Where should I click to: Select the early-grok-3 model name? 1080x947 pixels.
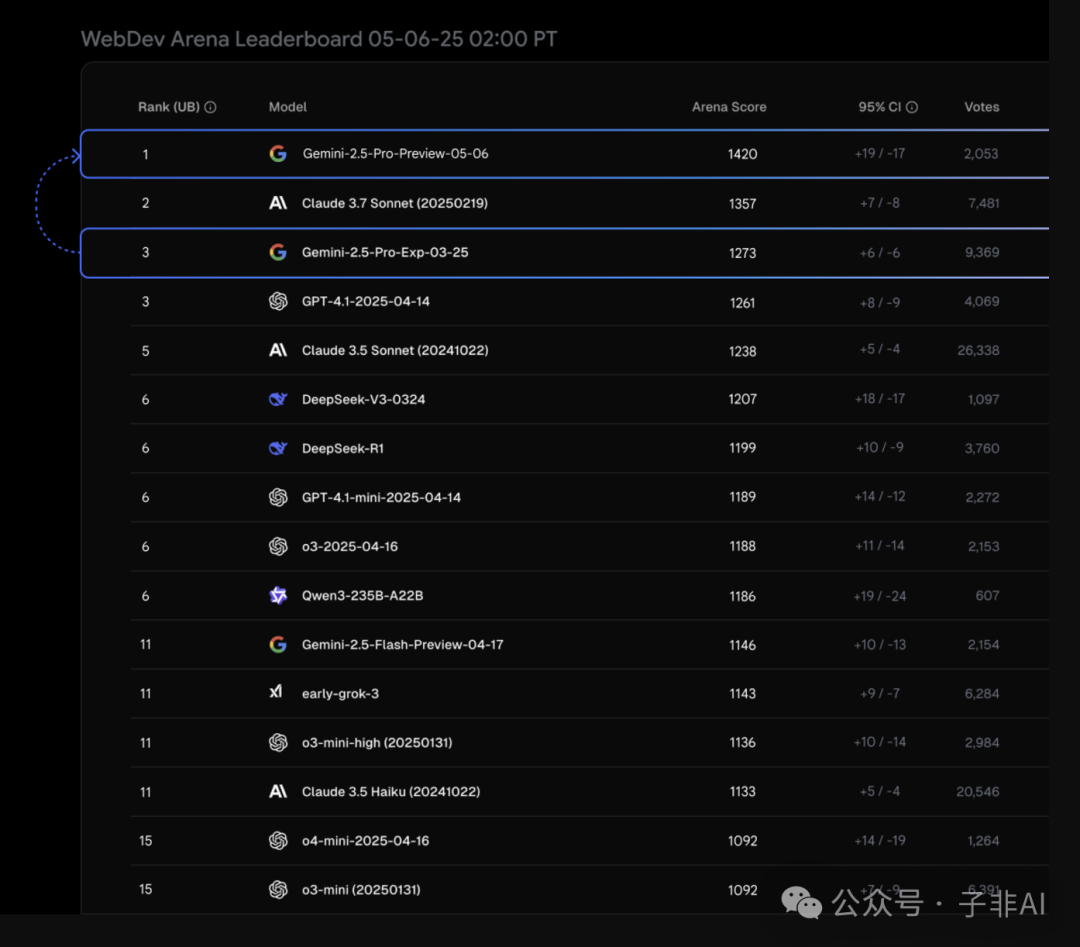point(340,694)
